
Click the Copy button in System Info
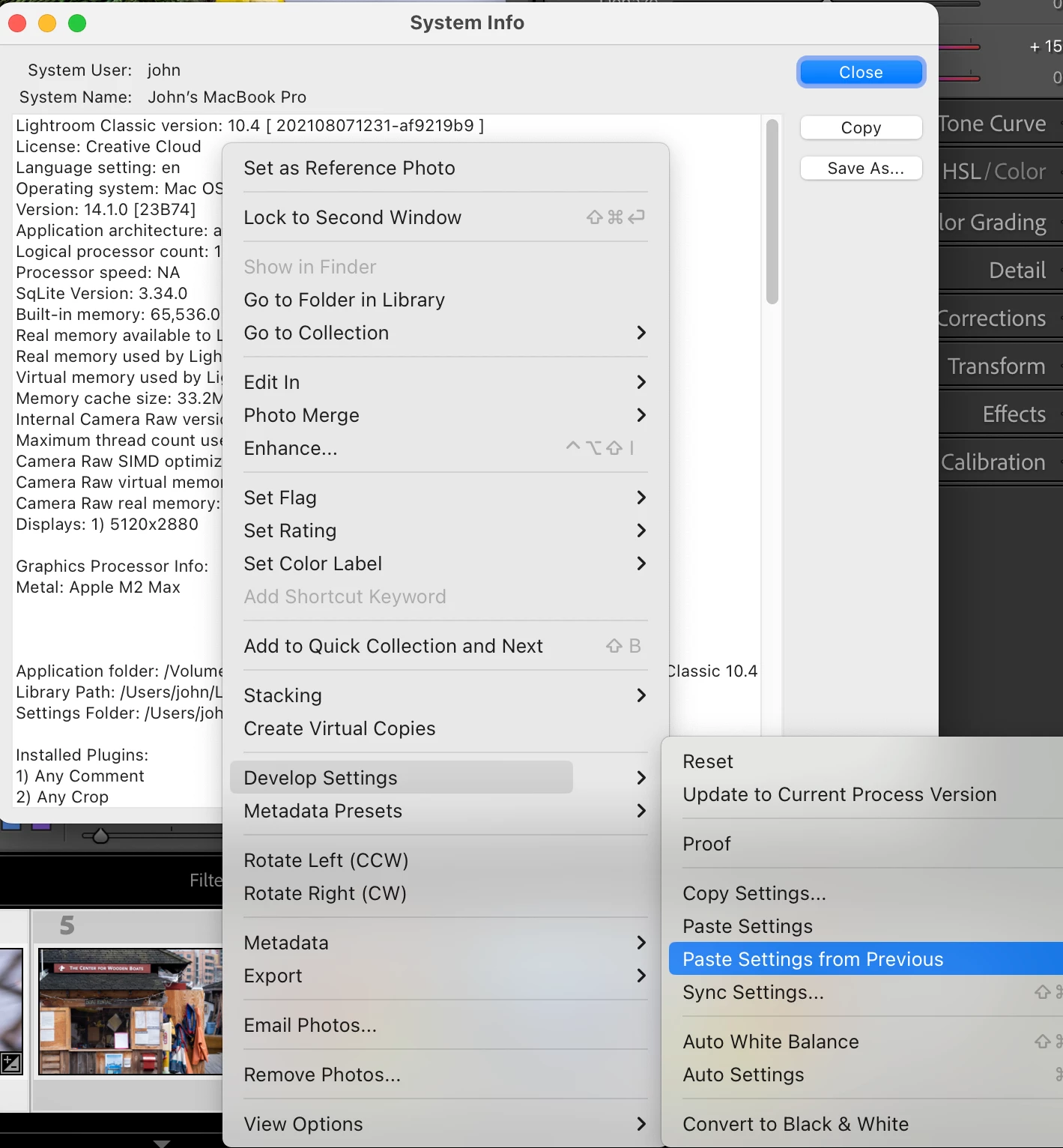point(861,127)
